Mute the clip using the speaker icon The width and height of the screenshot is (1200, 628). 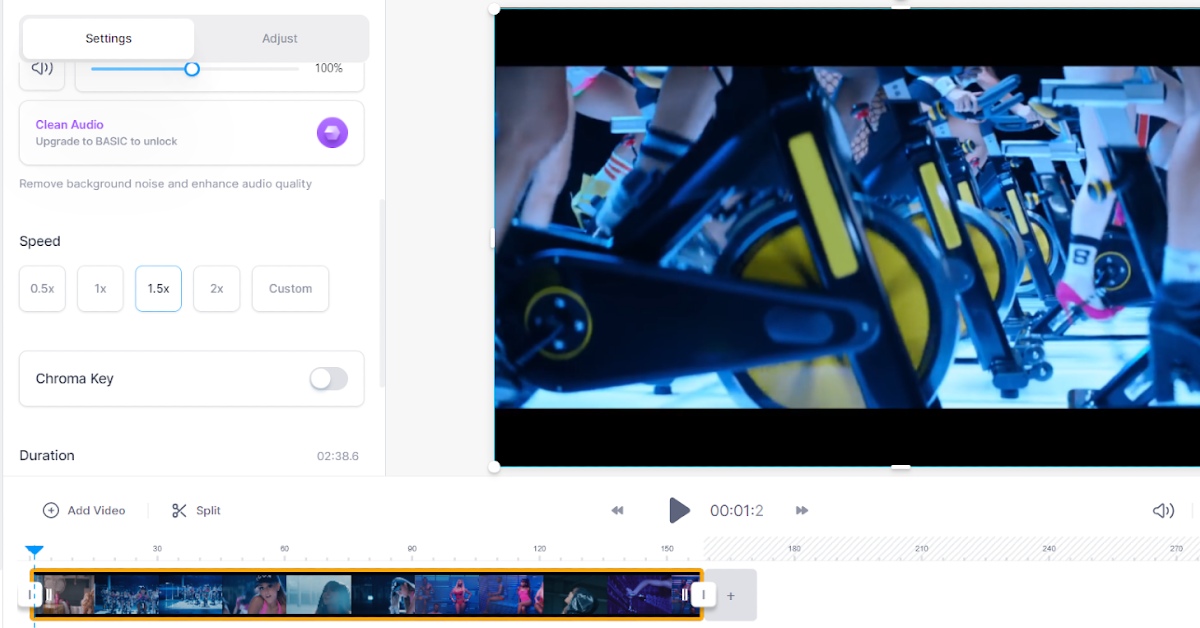click(41, 68)
